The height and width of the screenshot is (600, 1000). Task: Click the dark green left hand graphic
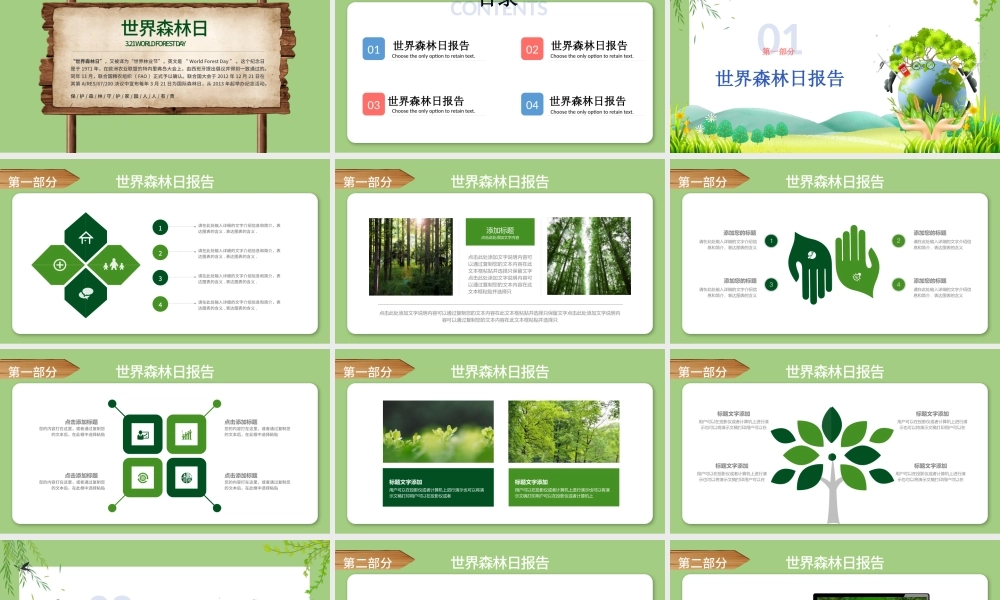[810, 262]
